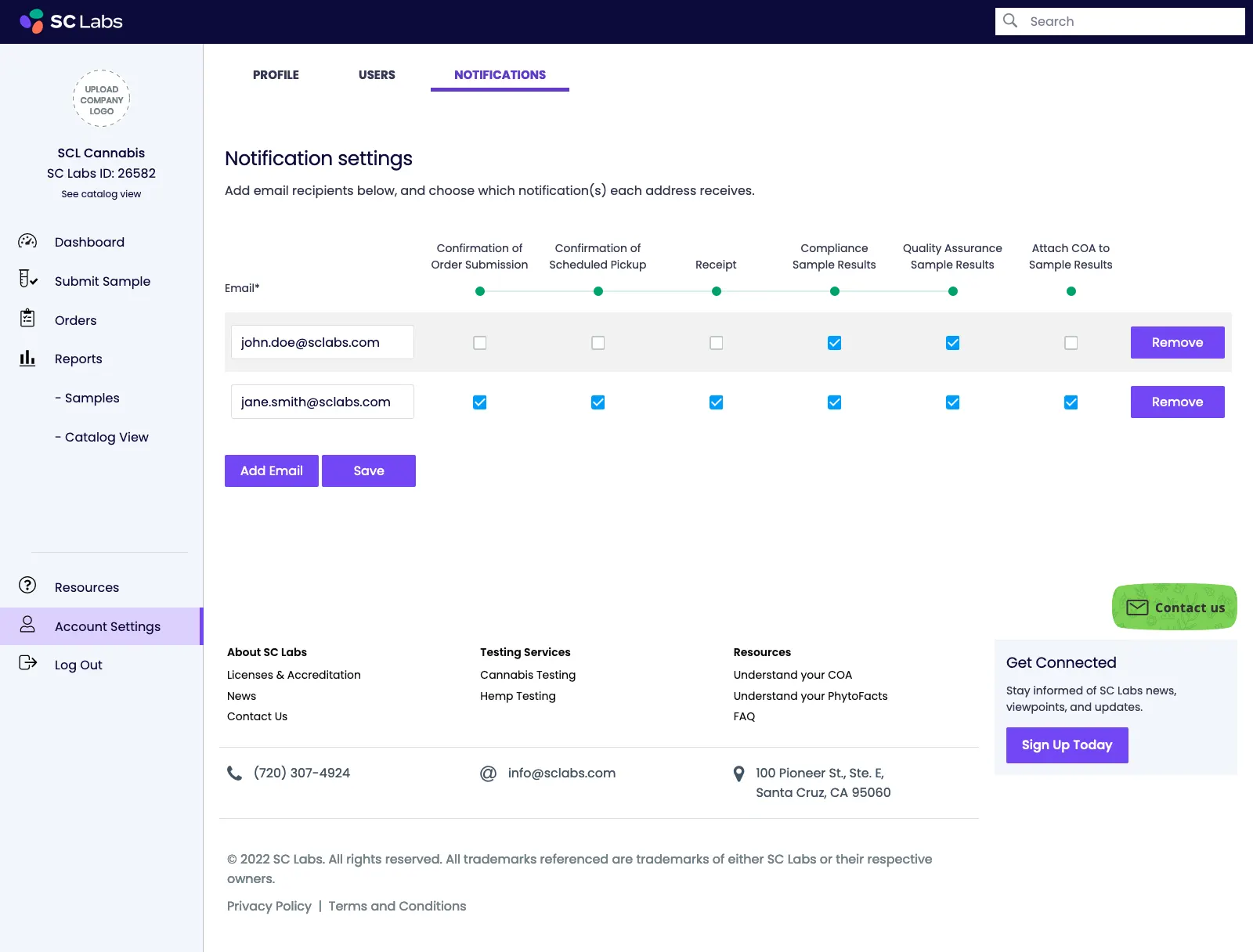Click the phone icon in footer
Image resolution: width=1253 pixels, height=952 pixels.
point(234,773)
